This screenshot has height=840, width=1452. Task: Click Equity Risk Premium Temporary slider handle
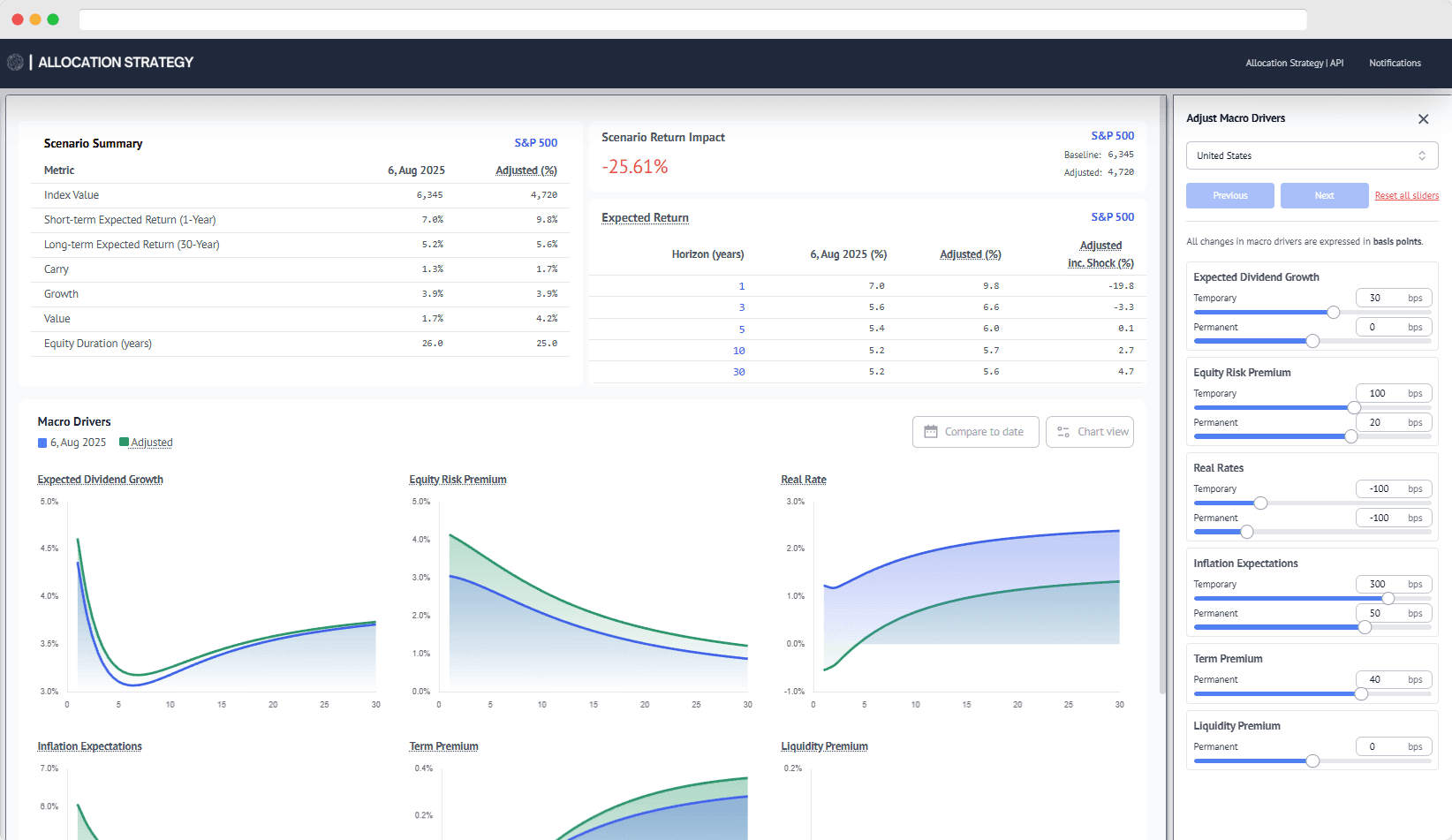tap(1354, 407)
